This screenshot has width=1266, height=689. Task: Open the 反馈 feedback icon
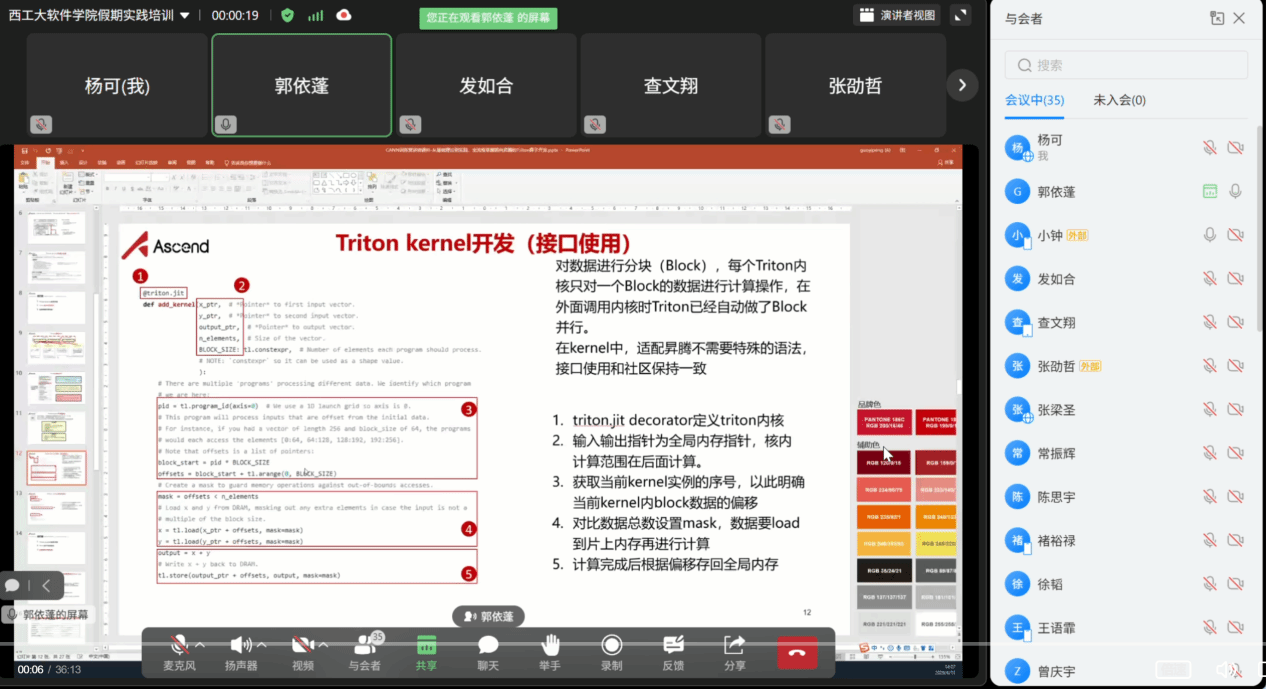pyautogui.click(x=673, y=646)
